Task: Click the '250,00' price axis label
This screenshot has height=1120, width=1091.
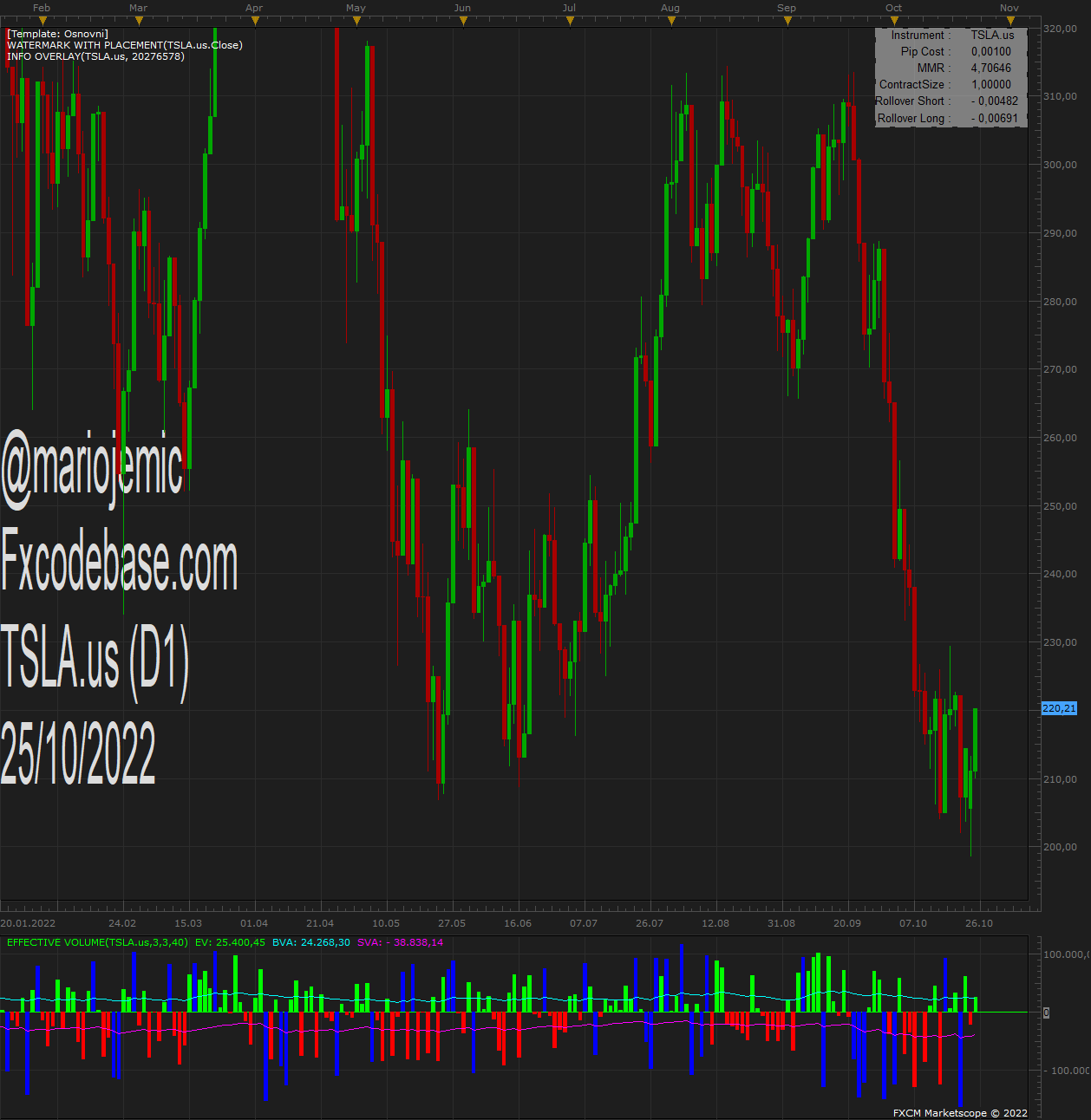Action: 1060,506
